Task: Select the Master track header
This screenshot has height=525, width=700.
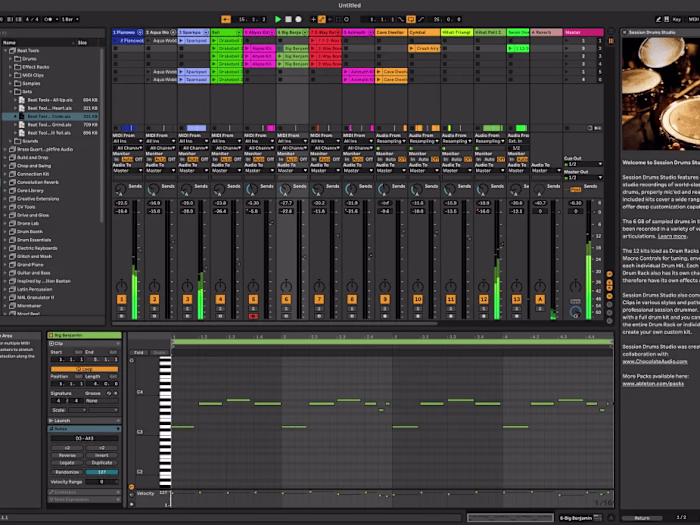Action: pyautogui.click(x=583, y=32)
